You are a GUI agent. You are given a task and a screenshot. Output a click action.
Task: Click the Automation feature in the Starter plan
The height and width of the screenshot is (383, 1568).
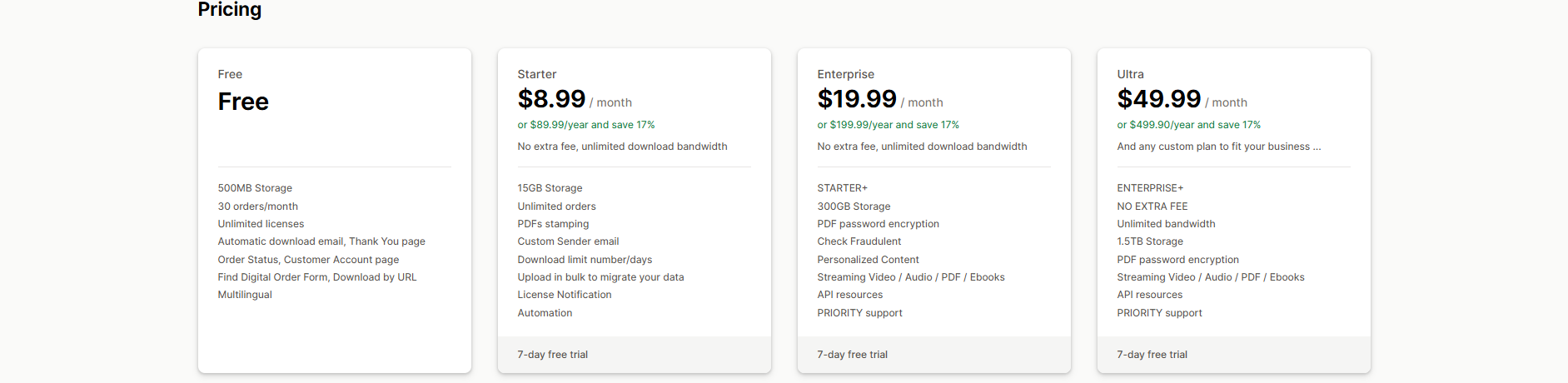[x=545, y=313]
